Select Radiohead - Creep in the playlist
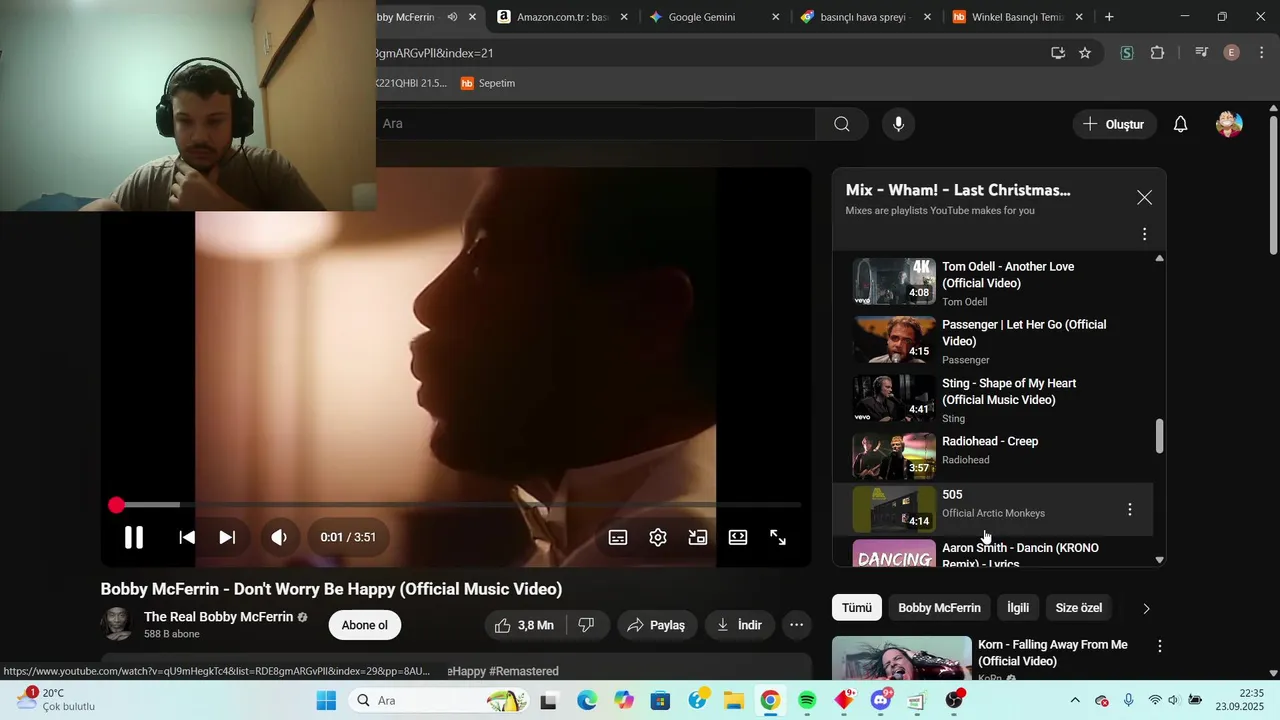 994,456
